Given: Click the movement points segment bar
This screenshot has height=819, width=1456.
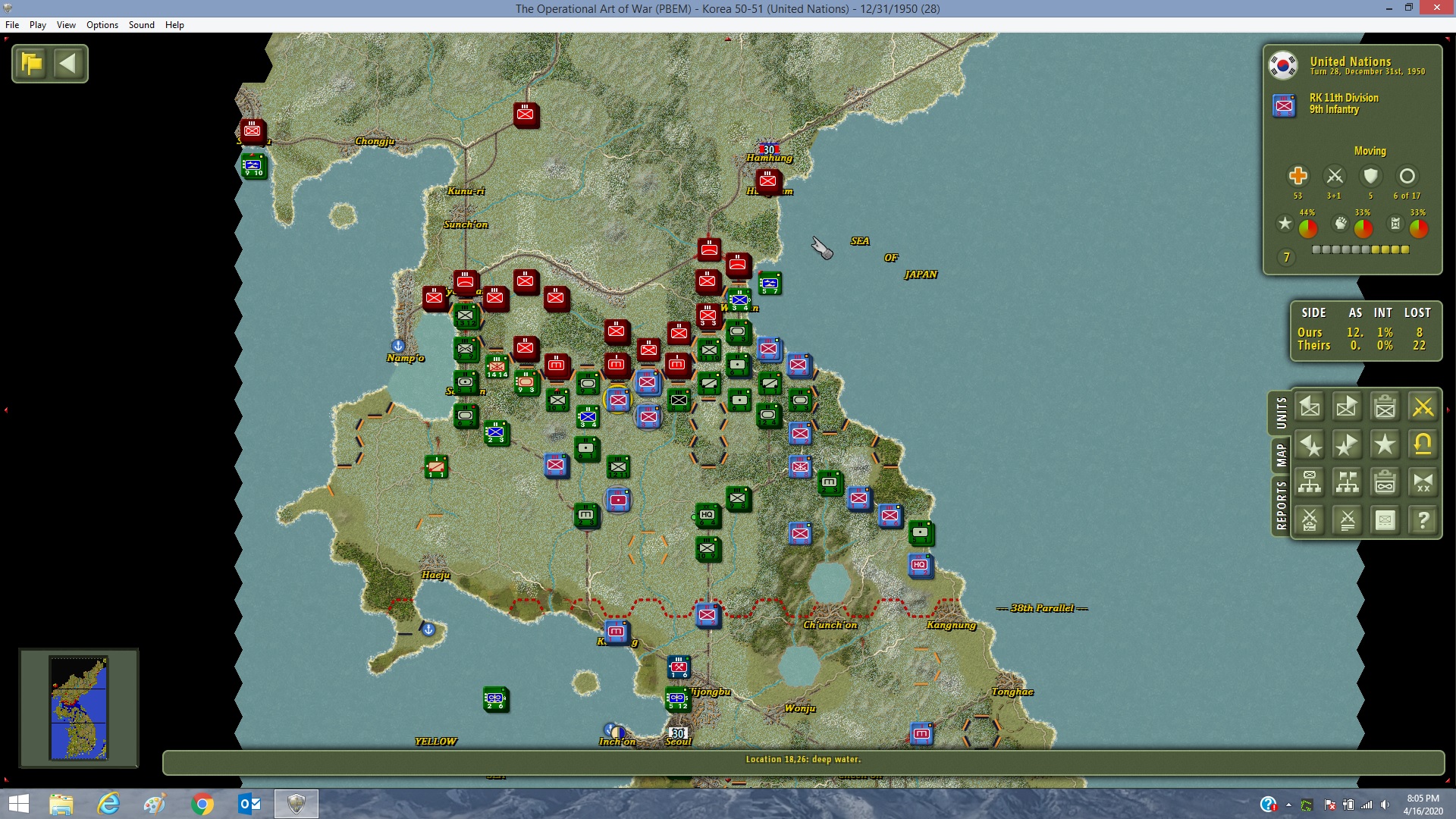Looking at the screenshot, I should pyautogui.click(x=1360, y=249).
